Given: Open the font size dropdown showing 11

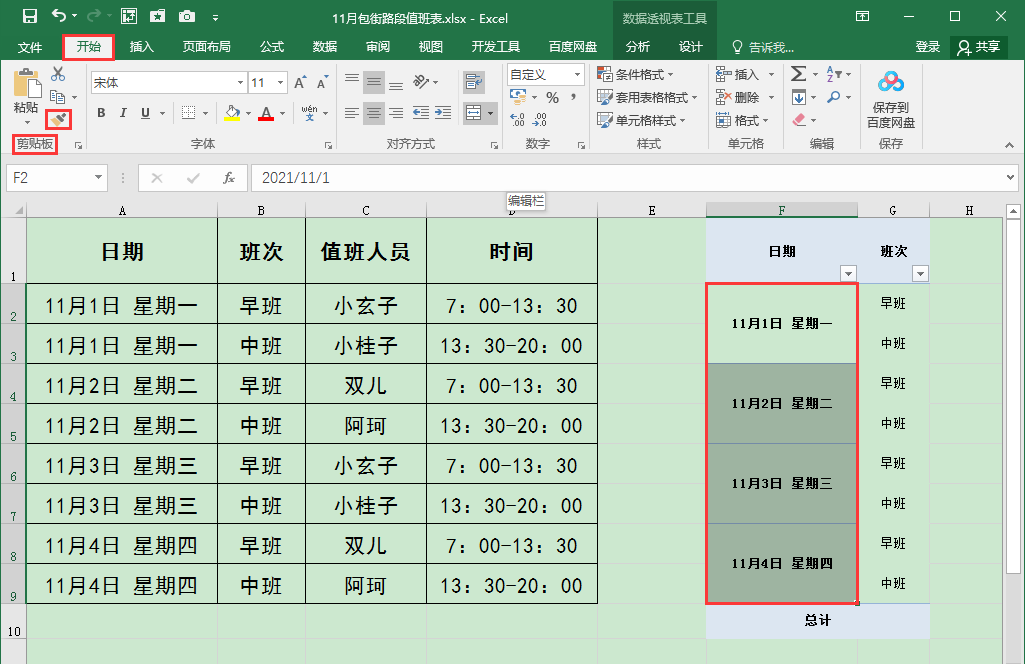Looking at the screenshot, I should tap(280, 83).
